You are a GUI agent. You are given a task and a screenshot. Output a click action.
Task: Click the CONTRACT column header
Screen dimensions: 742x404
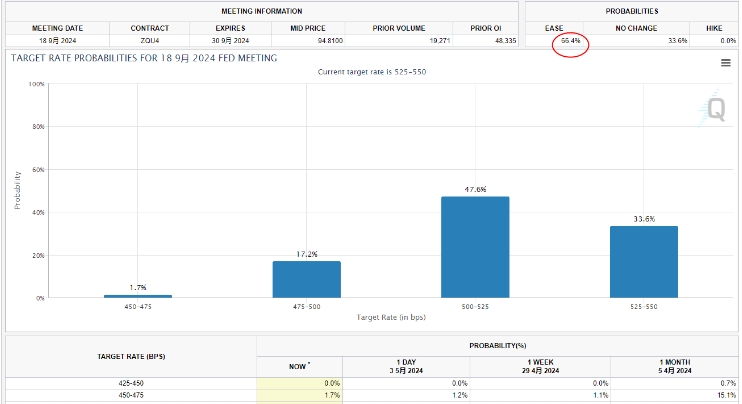click(x=150, y=28)
